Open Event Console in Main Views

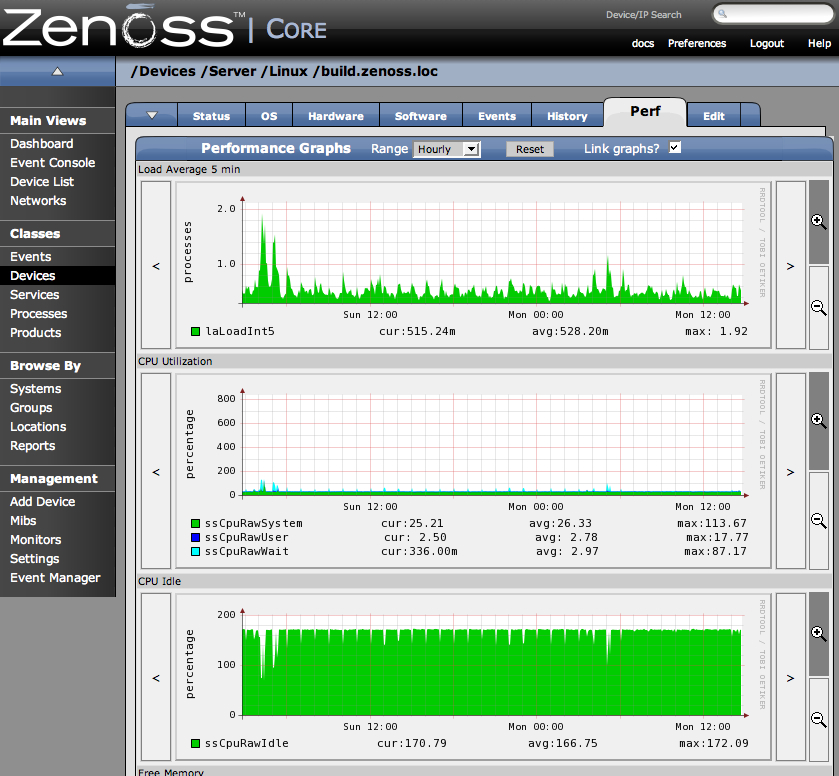point(52,162)
